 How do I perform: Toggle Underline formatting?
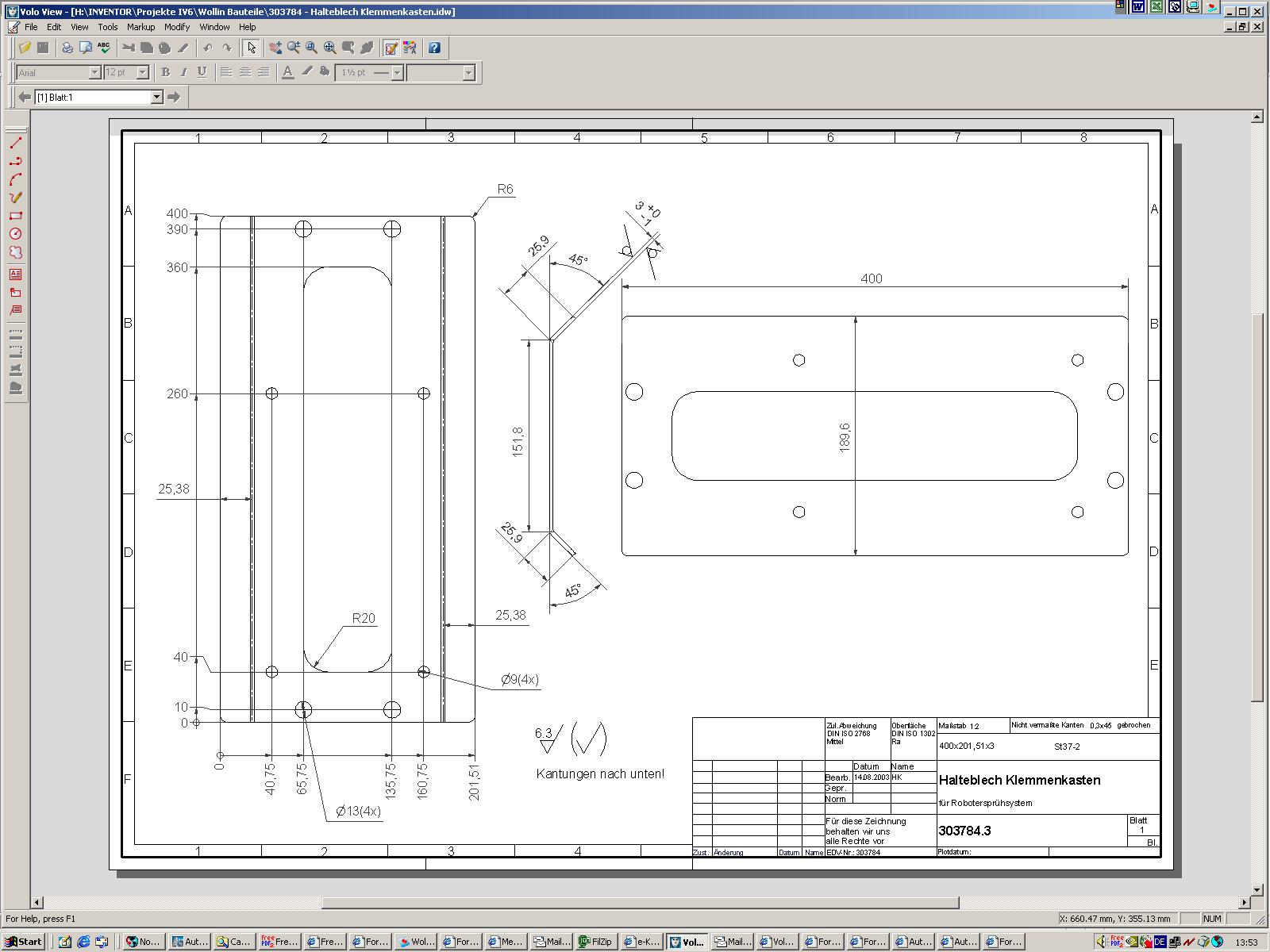(202, 72)
